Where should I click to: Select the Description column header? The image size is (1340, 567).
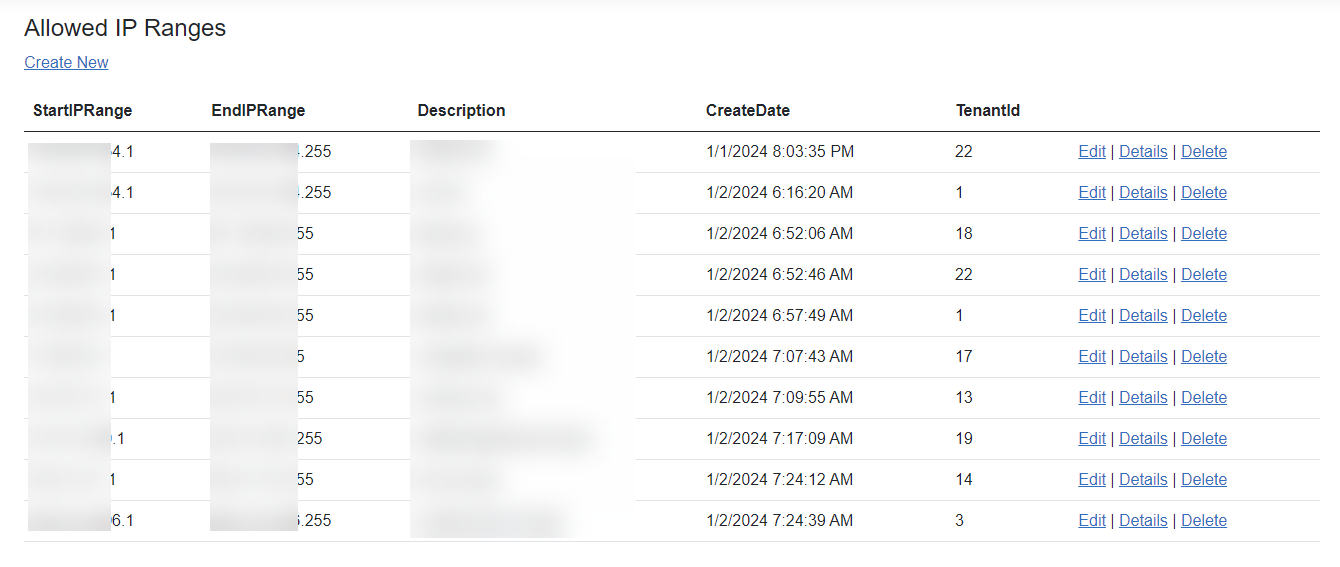pos(461,110)
